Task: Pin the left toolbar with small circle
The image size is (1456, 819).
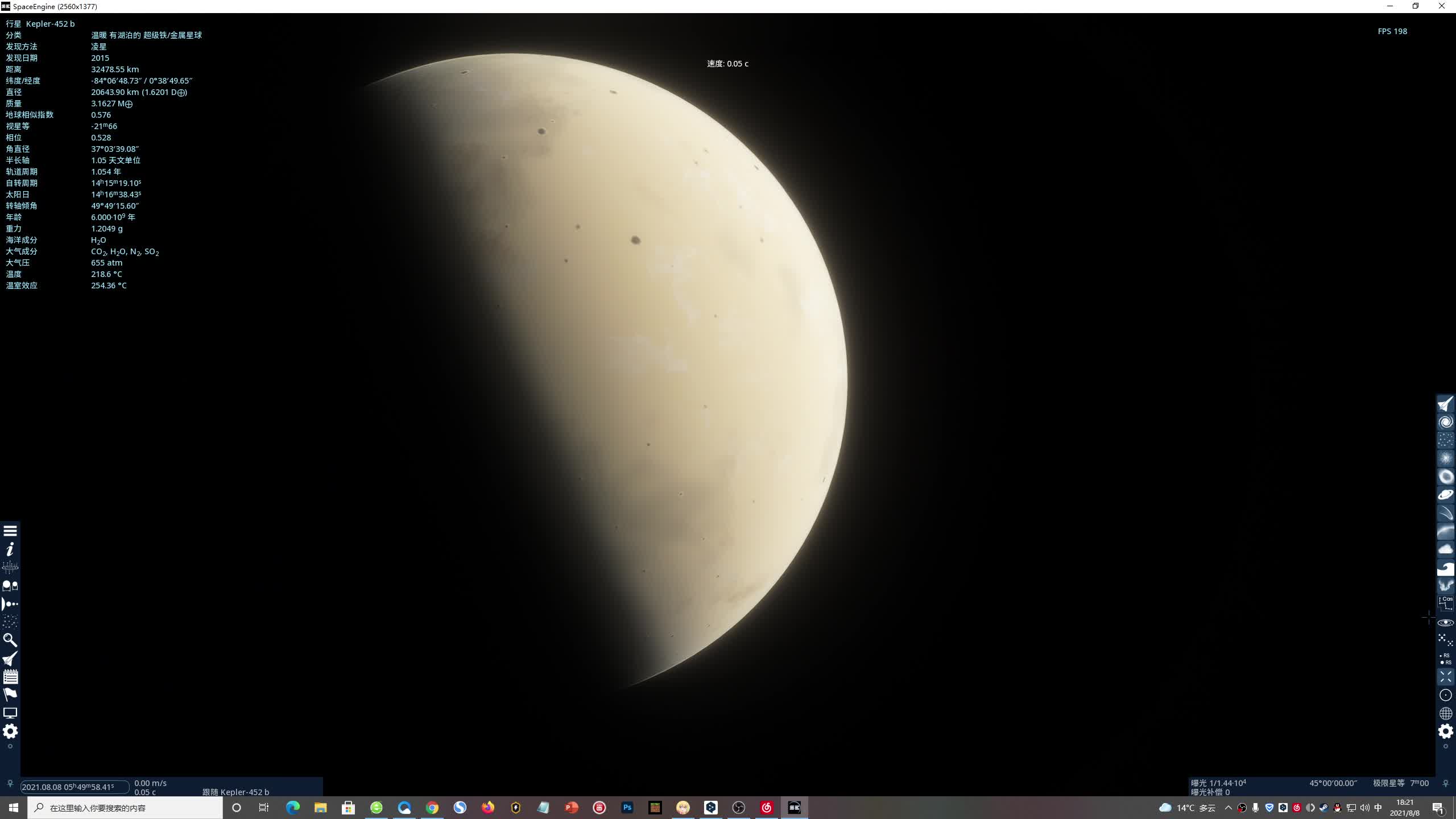Action: coord(10,746)
